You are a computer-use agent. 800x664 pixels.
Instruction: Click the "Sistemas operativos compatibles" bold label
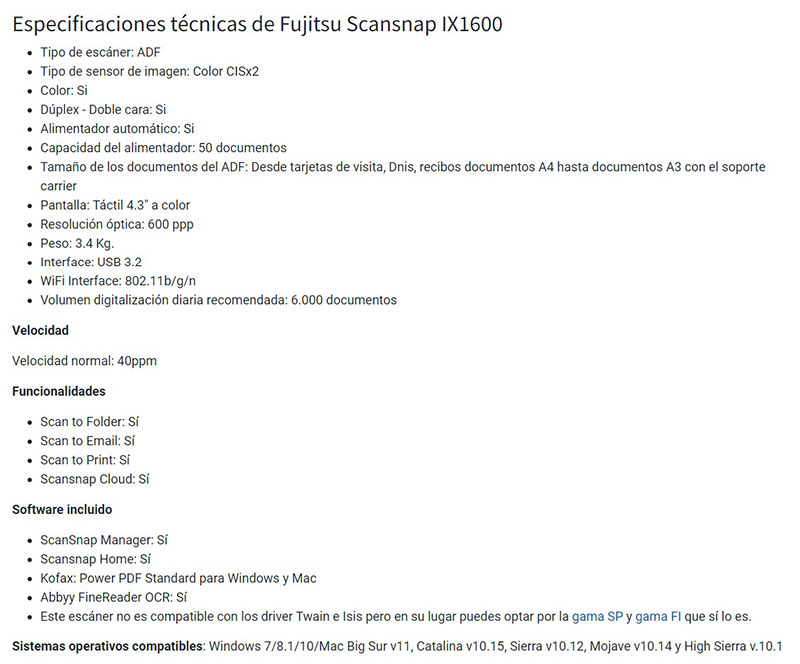point(107,646)
